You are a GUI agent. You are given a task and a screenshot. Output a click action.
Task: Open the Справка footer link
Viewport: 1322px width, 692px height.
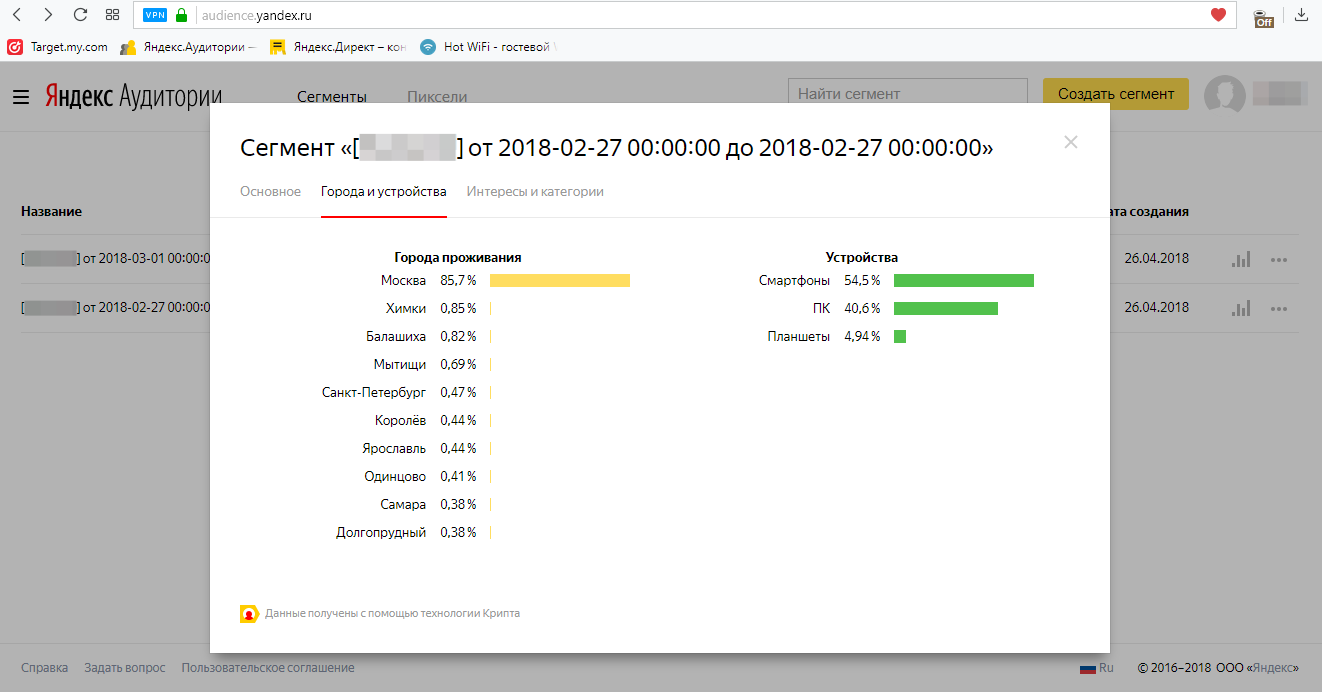pyautogui.click(x=44, y=668)
